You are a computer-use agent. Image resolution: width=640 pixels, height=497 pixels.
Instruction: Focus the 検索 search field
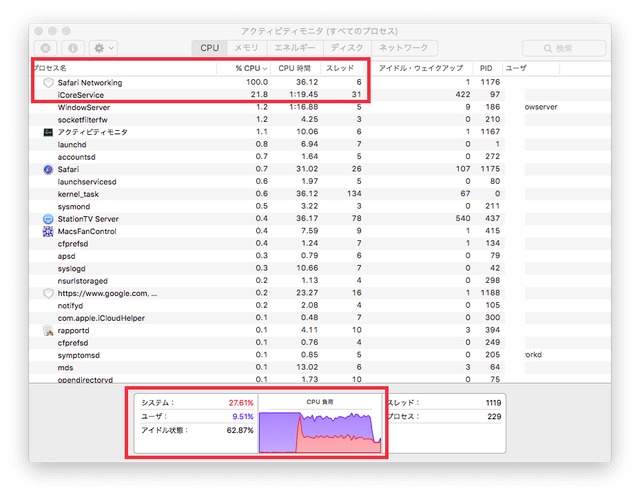pos(564,48)
